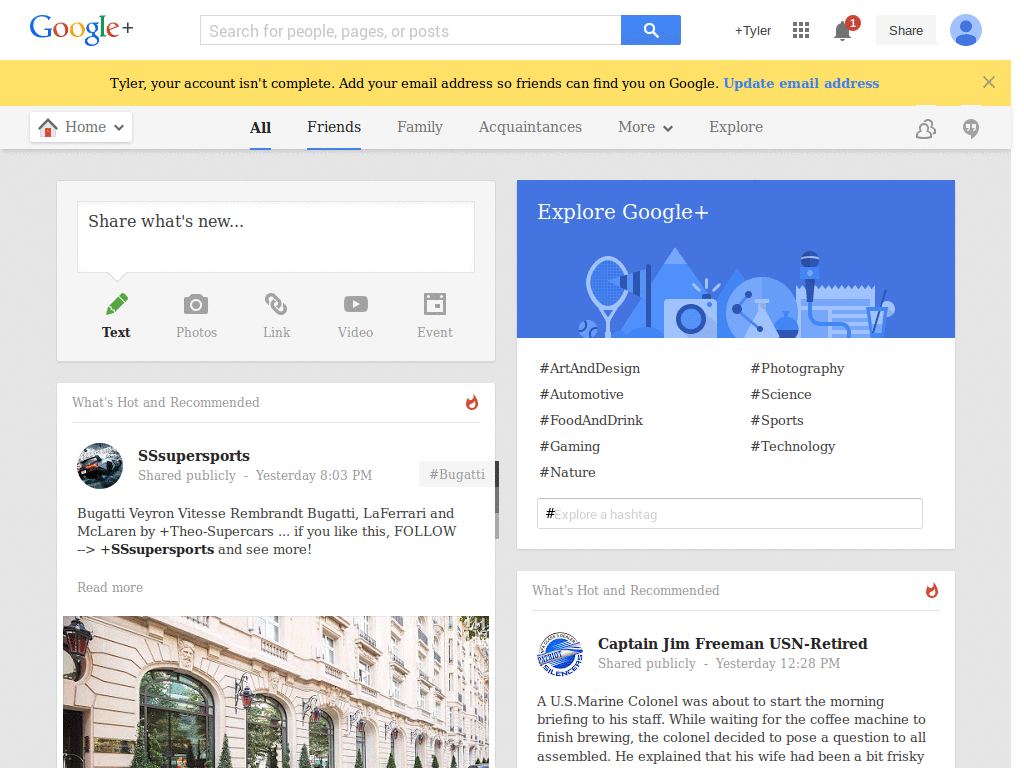Switch to the Friends stream tab
This screenshot has width=1024, height=768.
(x=334, y=127)
